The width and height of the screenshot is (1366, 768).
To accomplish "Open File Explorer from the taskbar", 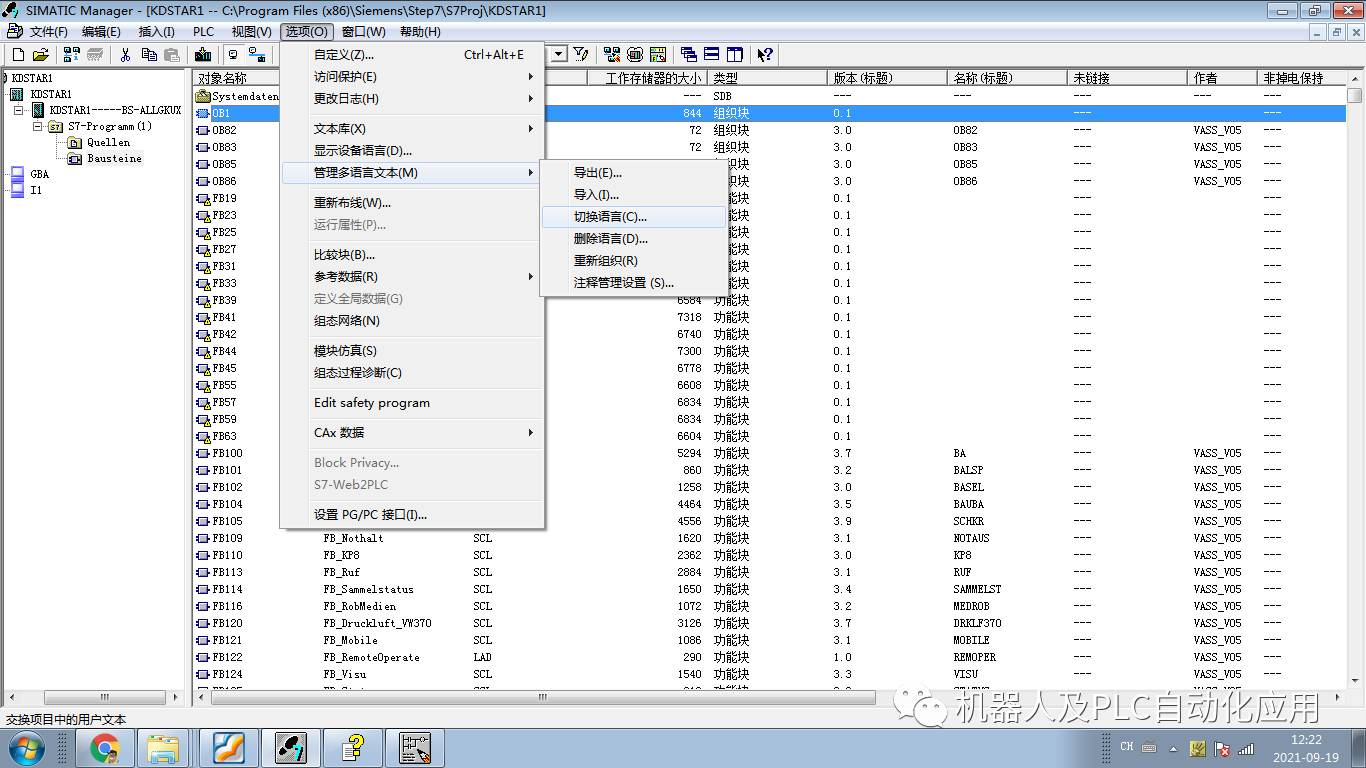I will tap(164, 747).
